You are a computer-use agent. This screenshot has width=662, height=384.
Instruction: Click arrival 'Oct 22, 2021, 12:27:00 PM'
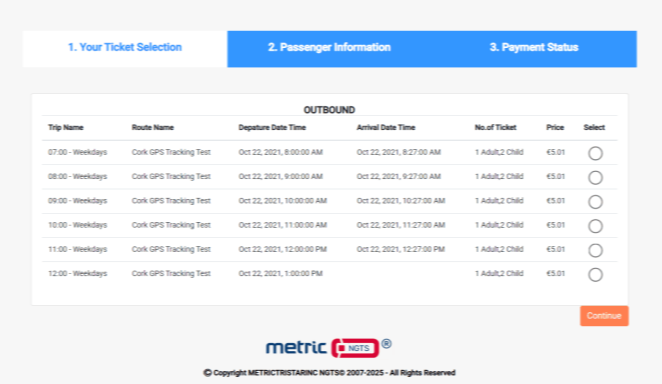point(401,249)
